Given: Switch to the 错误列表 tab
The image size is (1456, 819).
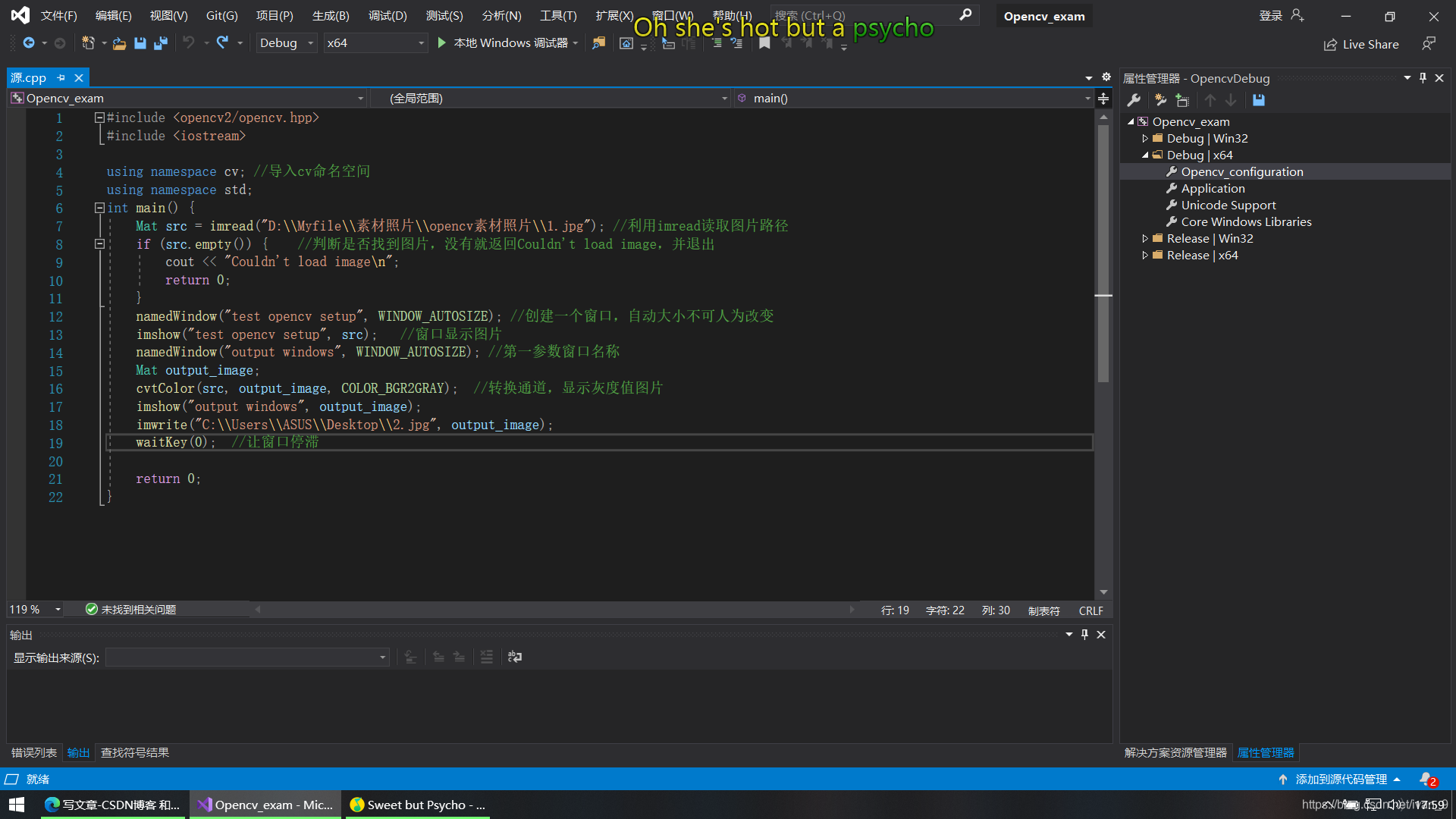Looking at the screenshot, I should [x=34, y=752].
